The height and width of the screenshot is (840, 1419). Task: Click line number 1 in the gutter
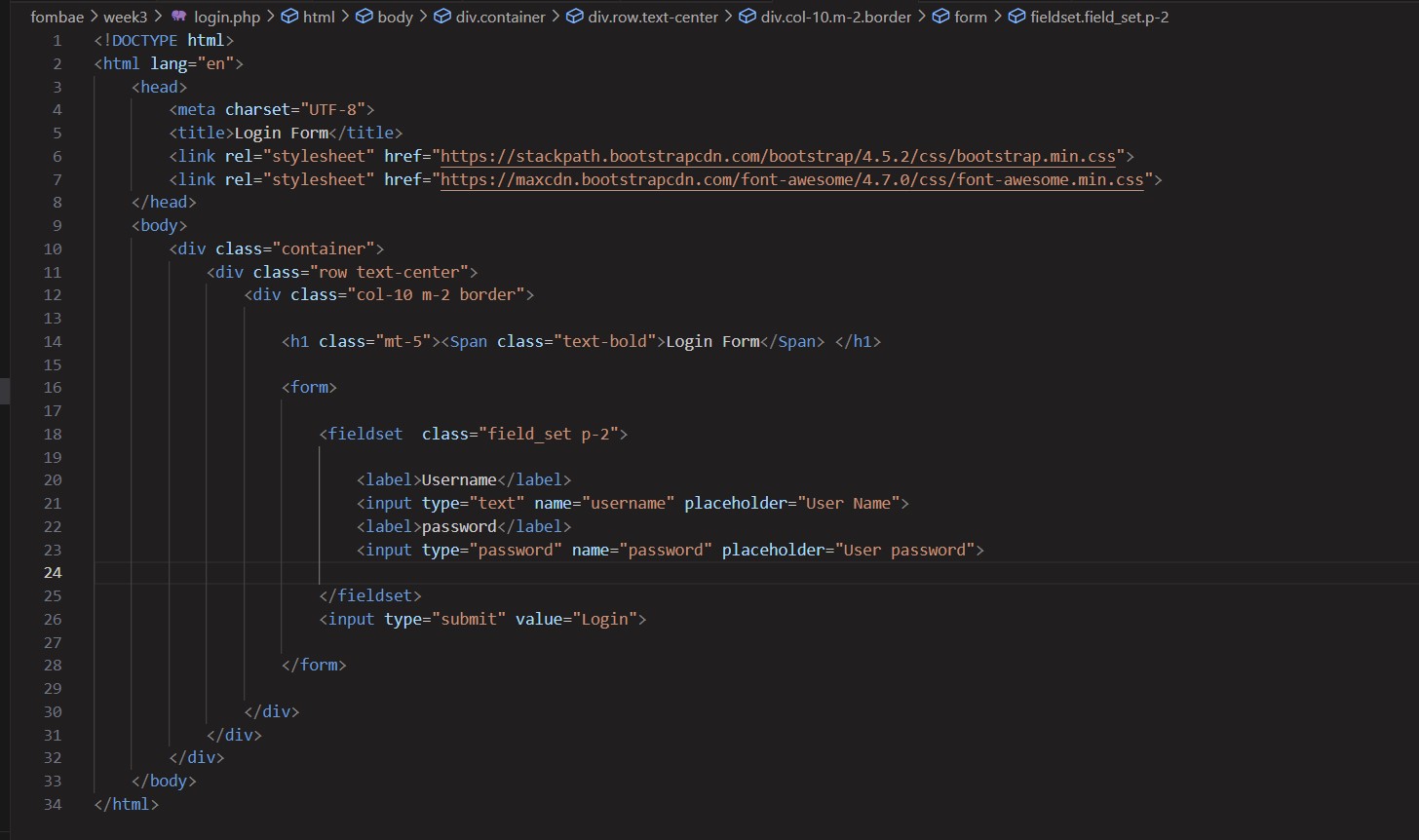57,40
